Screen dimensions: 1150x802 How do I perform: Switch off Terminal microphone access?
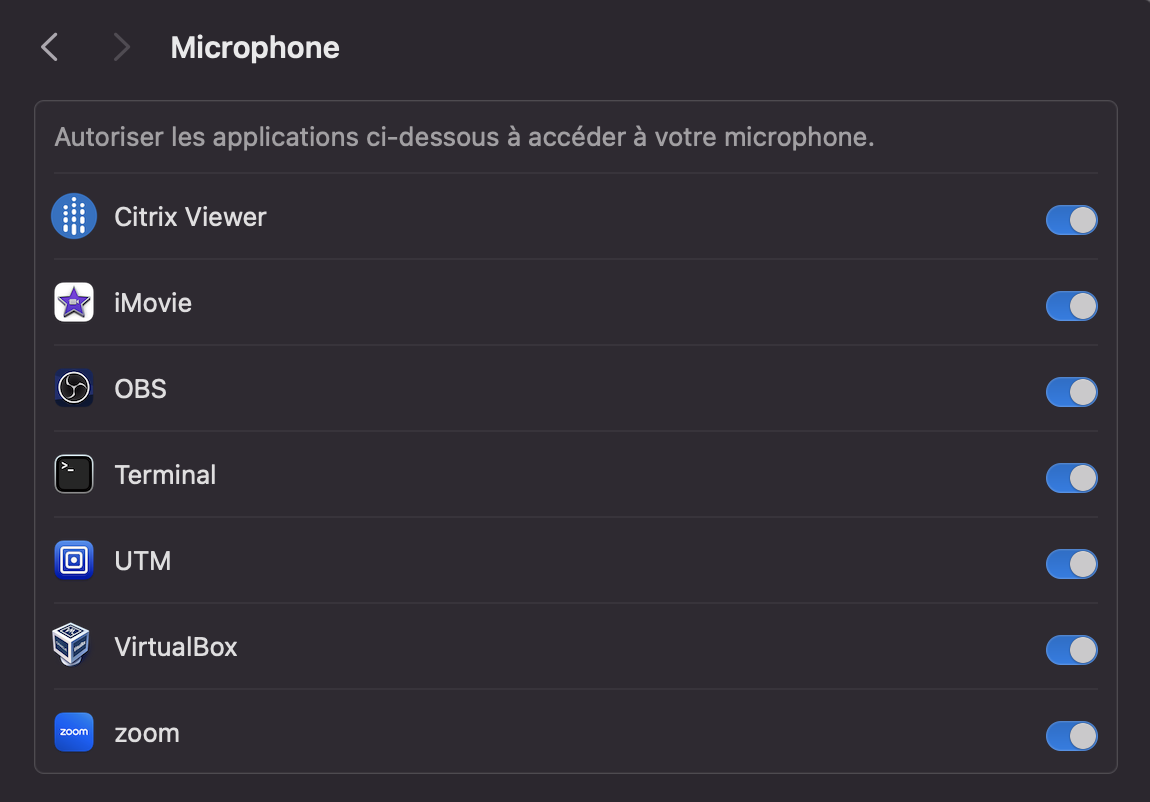click(1072, 478)
